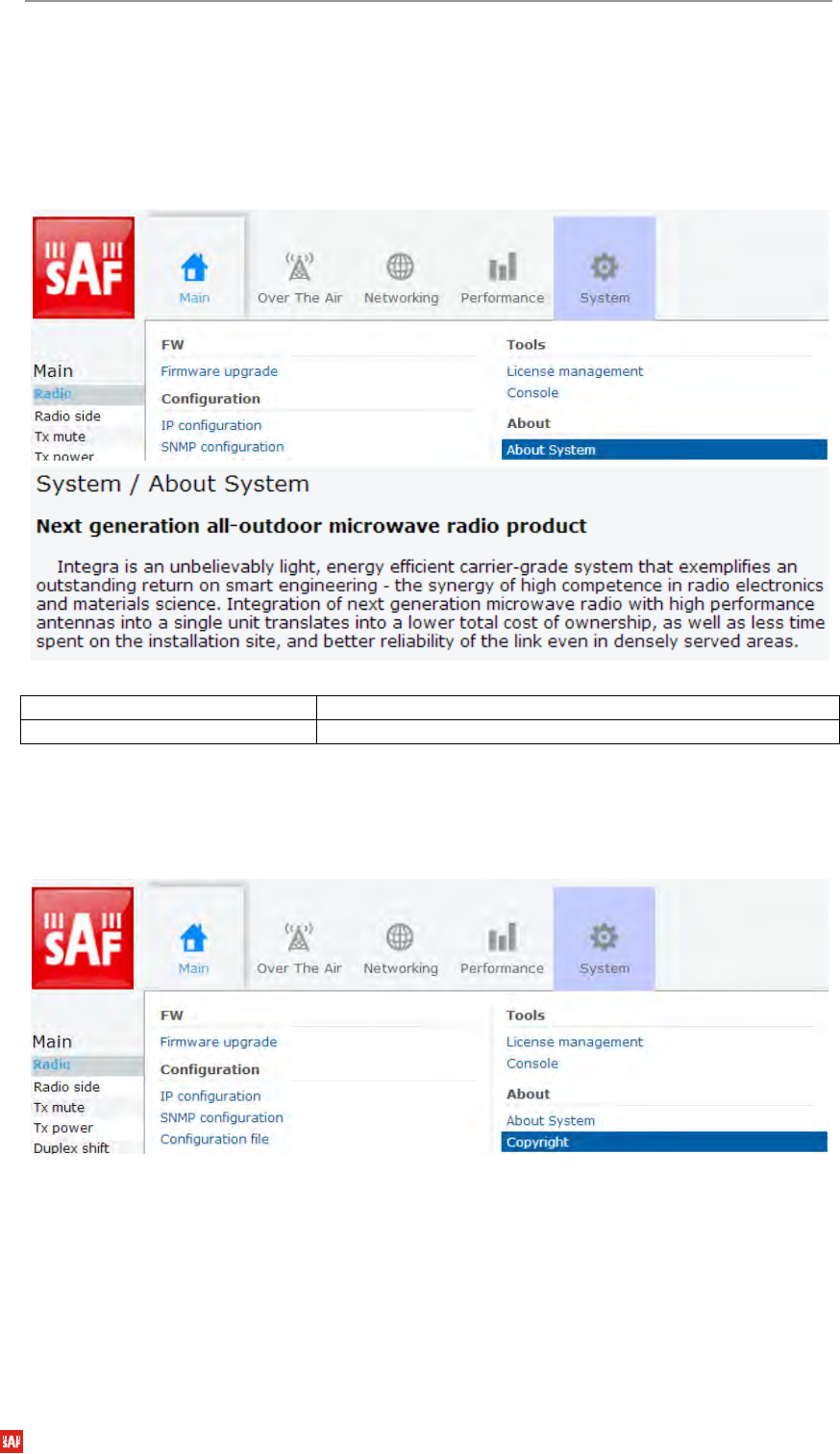Click the 'FW' section header in the upper menu
This screenshot has width=840, height=1454.
point(172,344)
